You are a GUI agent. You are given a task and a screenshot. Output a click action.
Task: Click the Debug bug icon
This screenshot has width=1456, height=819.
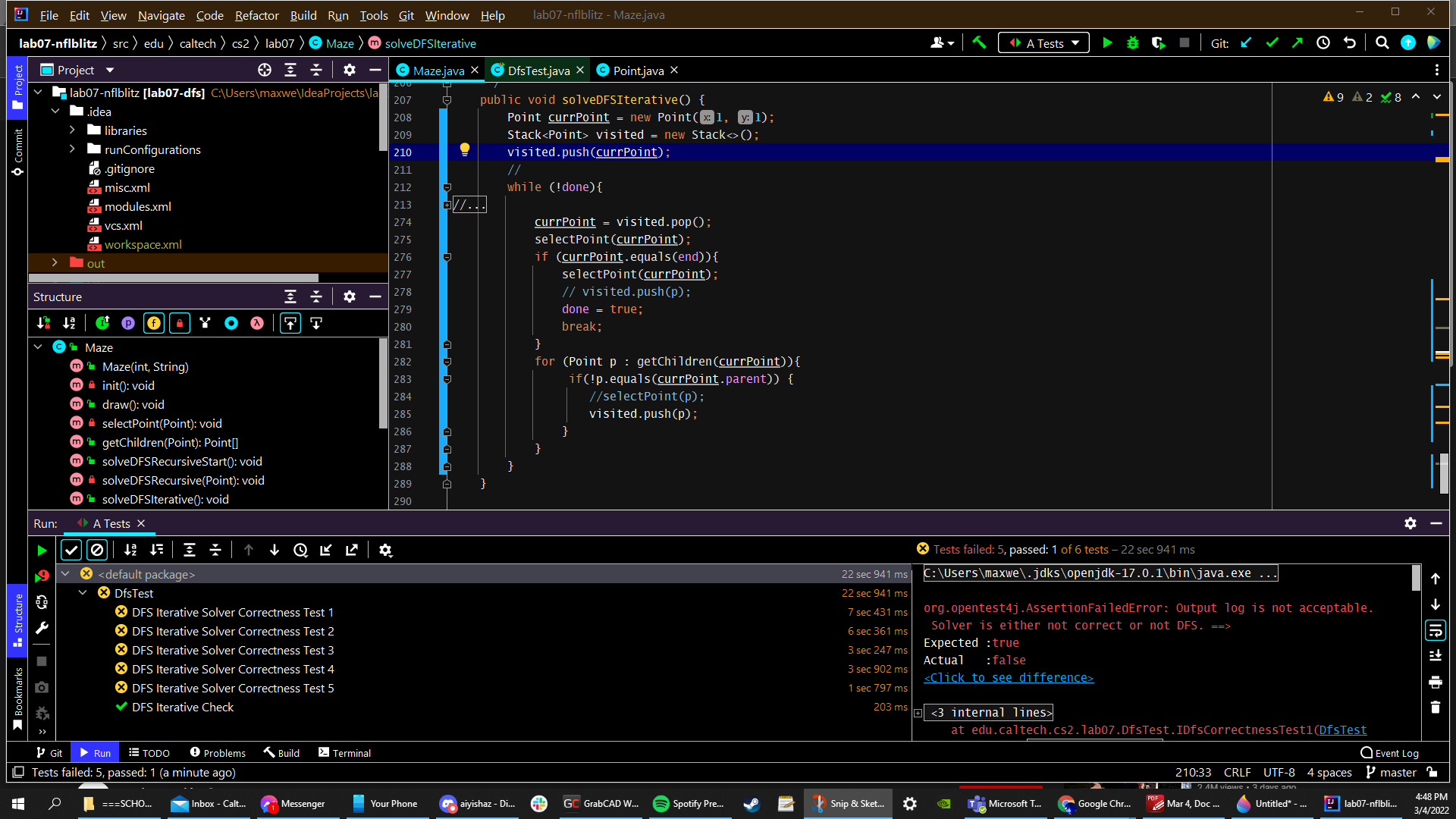1133,43
